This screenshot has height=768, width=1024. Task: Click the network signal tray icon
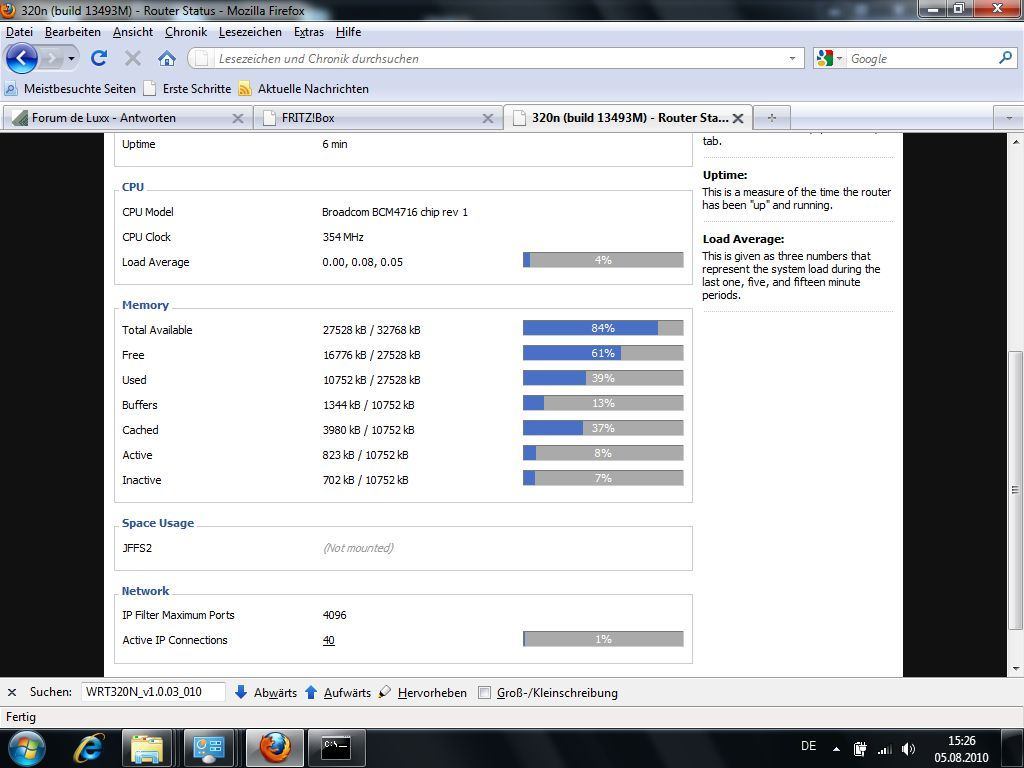coord(884,749)
